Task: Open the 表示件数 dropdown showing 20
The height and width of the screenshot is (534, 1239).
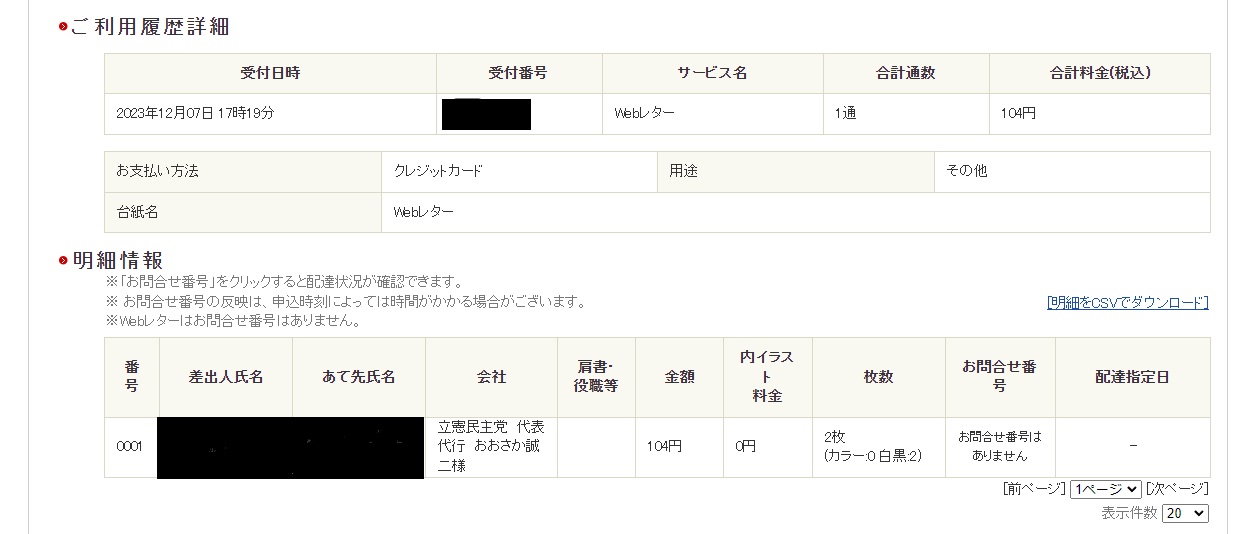Action: click(x=1186, y=513)
